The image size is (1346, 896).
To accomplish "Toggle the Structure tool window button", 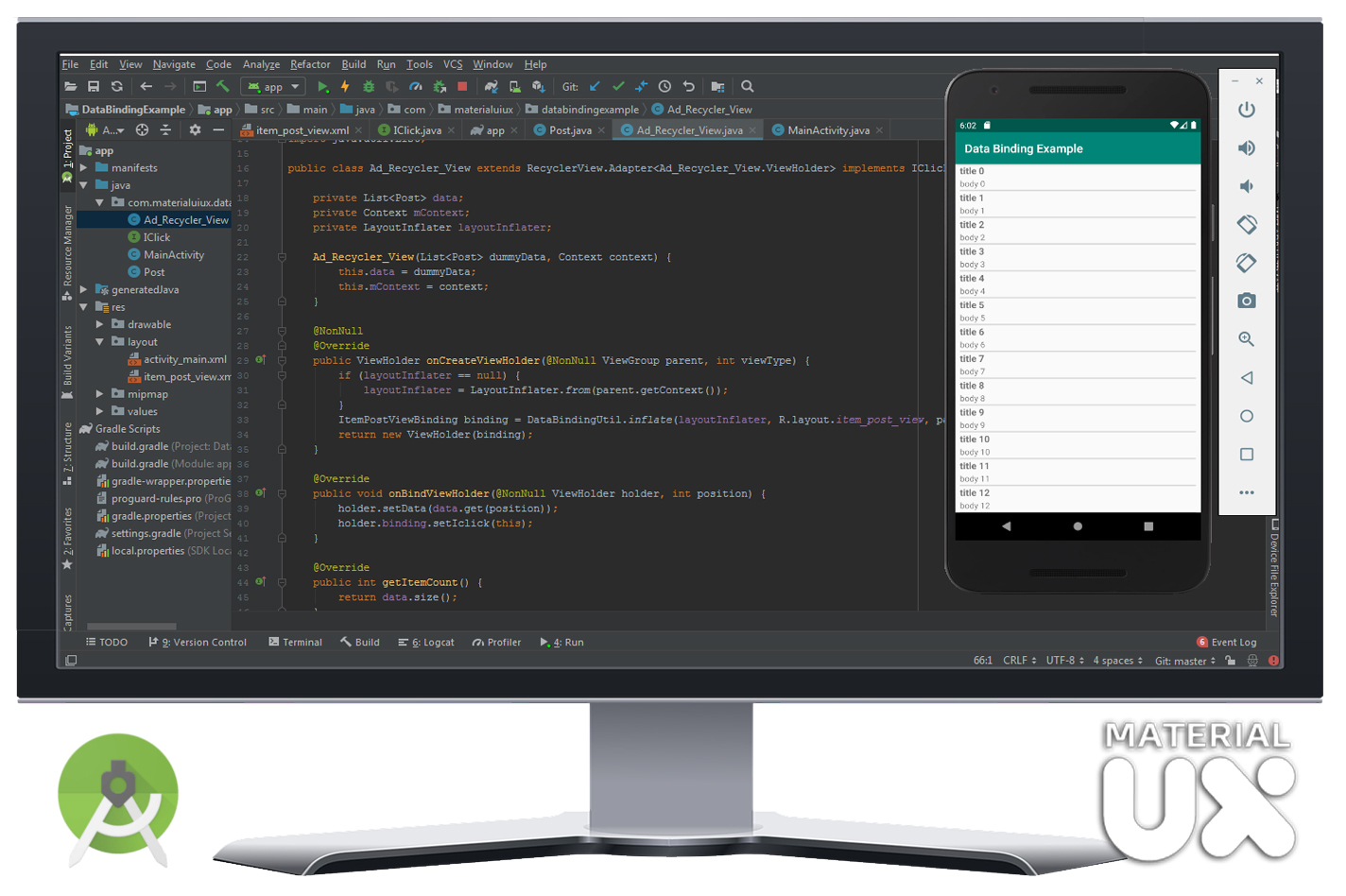I will coord(68,454).
